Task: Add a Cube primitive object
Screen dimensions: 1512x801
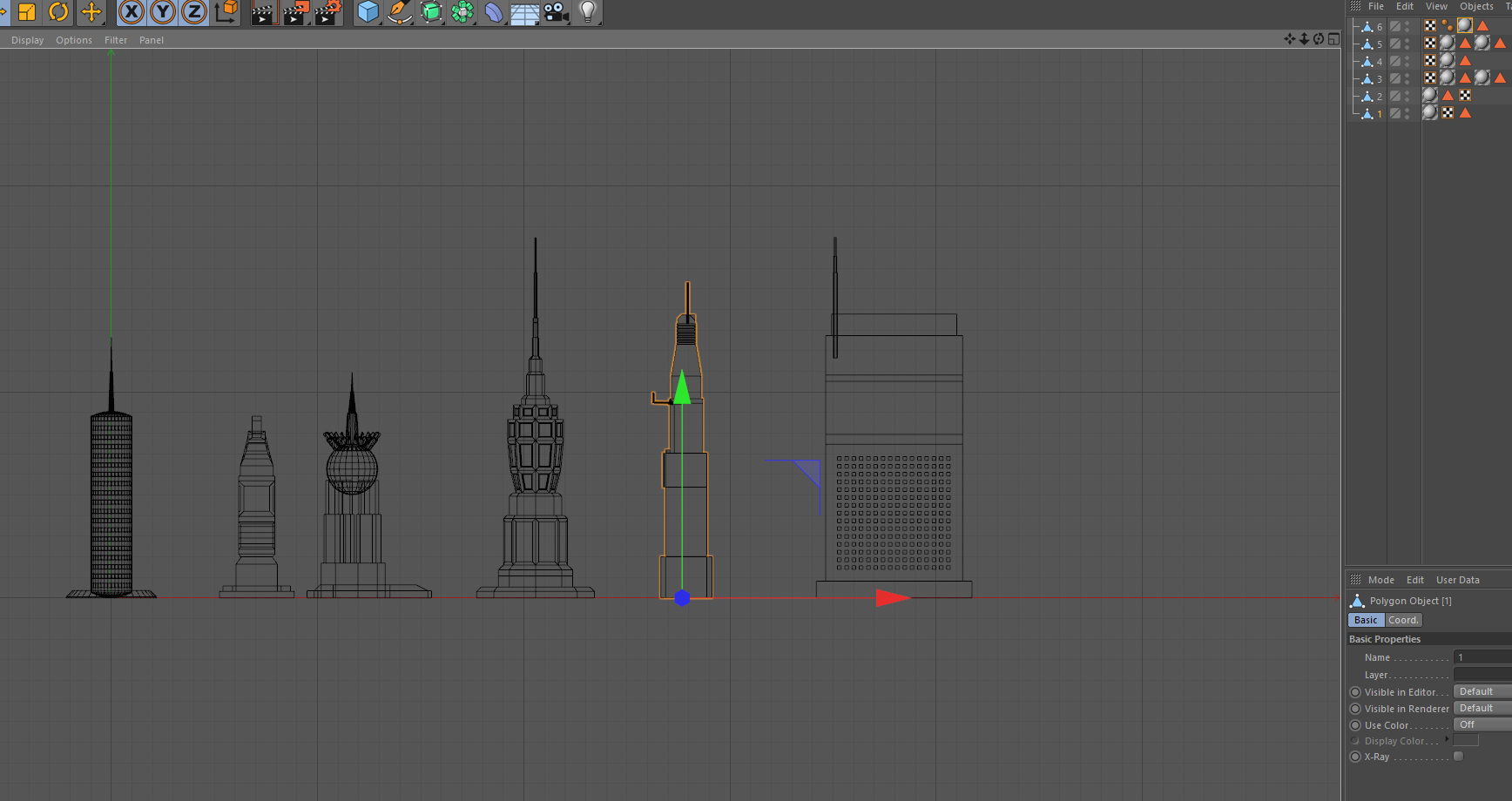Action: coord(368,12)
